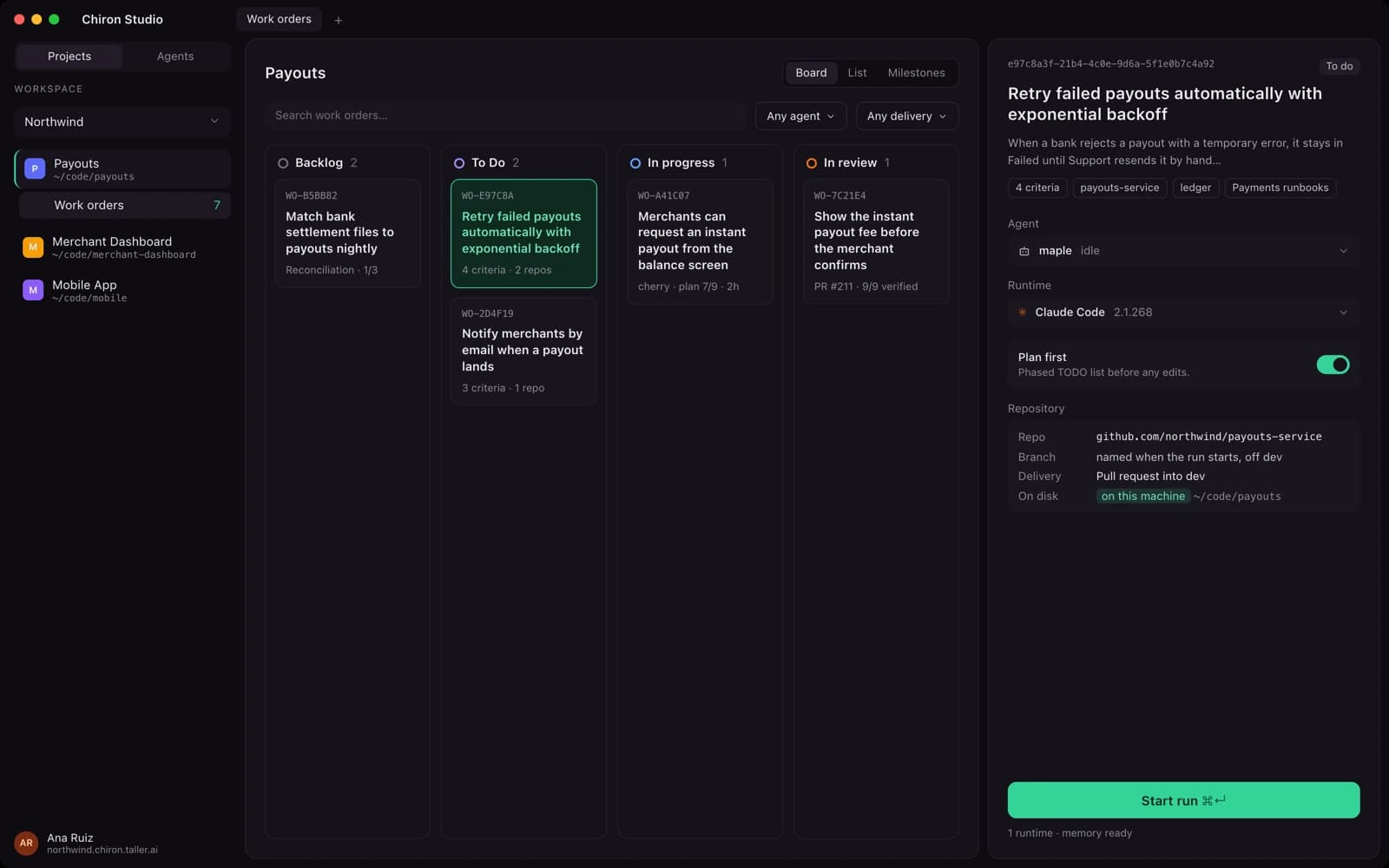Switch to the Agents tab
This screenshot has width=1389, height=868.
click(x=175, y=56)
